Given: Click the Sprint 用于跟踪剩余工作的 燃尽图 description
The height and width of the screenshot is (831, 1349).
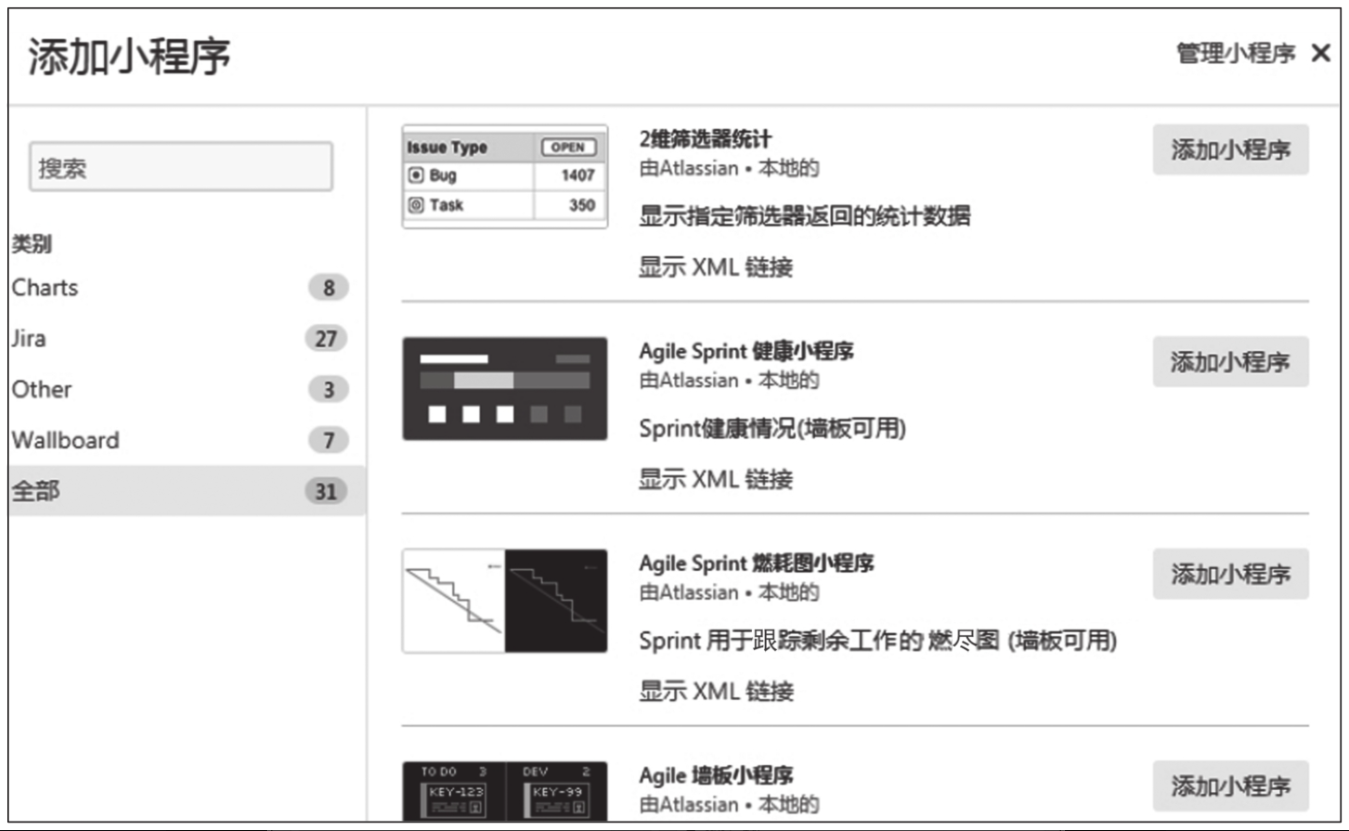Looking at the screenshot, I should [x=878, y=640].
